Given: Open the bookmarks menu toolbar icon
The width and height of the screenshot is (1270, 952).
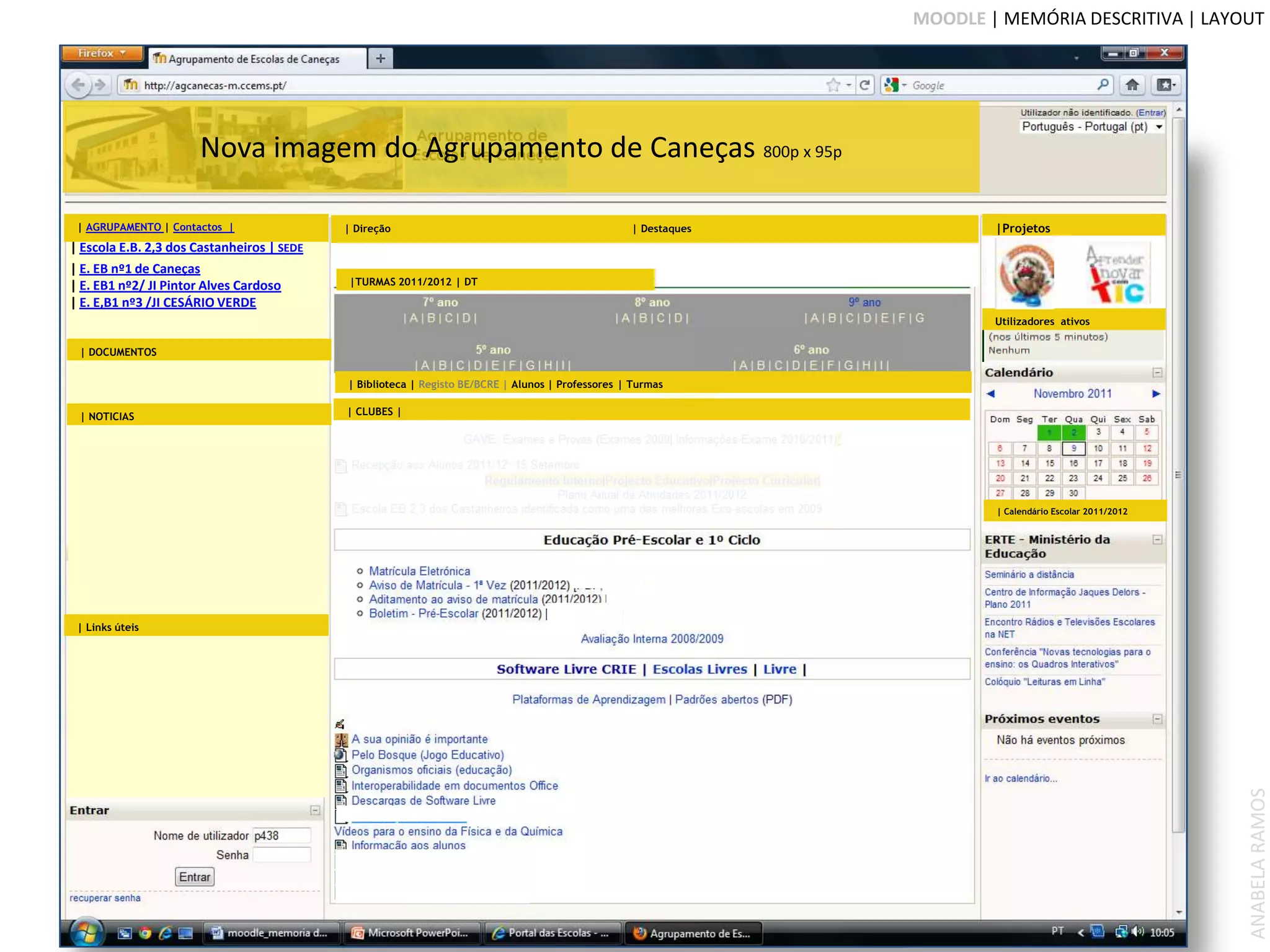Looking at the screenshot, I should tap(1165, 85).
